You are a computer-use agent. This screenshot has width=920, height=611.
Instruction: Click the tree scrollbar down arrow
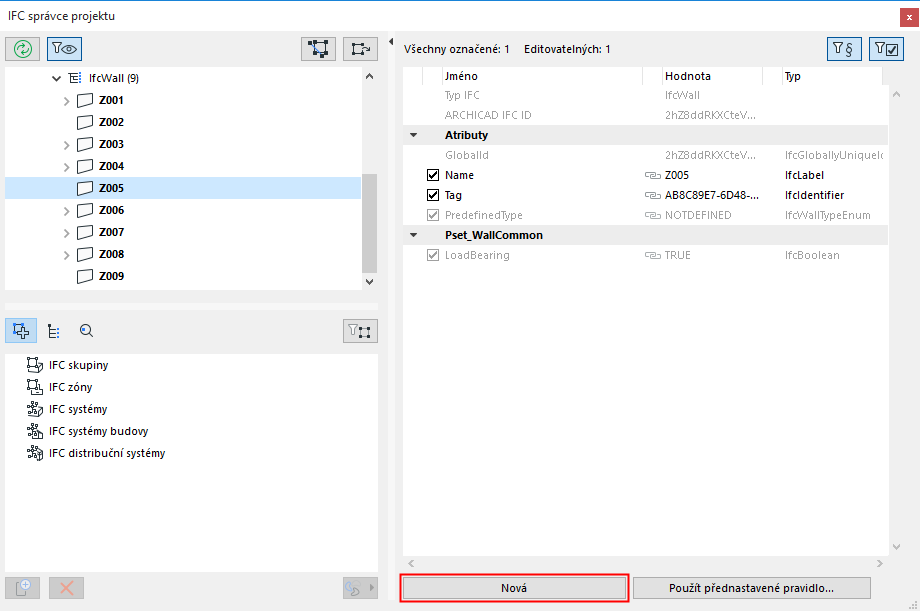click(x=369, y=281)
